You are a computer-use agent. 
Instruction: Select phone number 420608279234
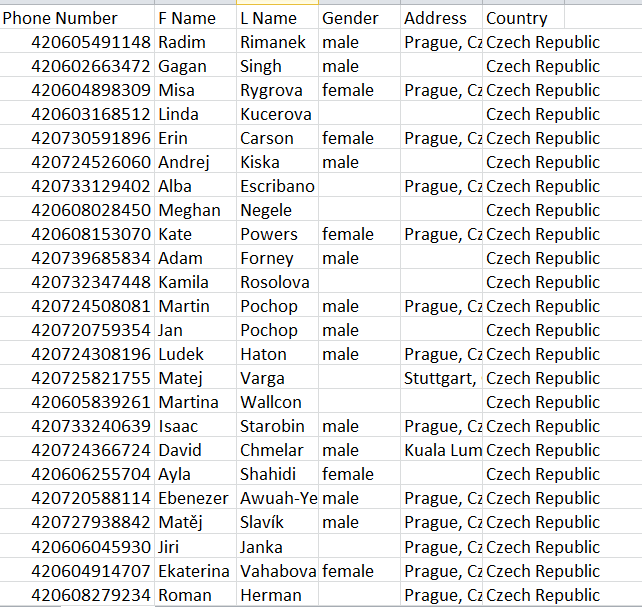pyautogui.click(x=77, y=594)
